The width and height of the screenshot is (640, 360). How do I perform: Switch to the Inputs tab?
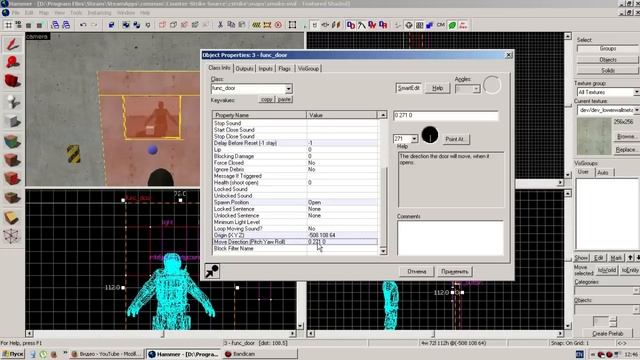click(x=265, y=69)
